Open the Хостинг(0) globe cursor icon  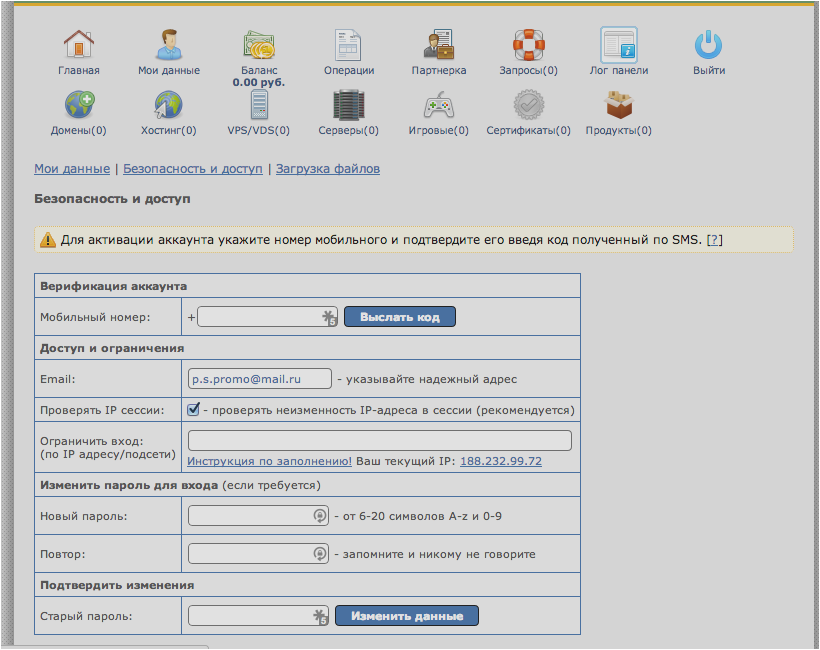pyautogui.click(x=168, y=105)
